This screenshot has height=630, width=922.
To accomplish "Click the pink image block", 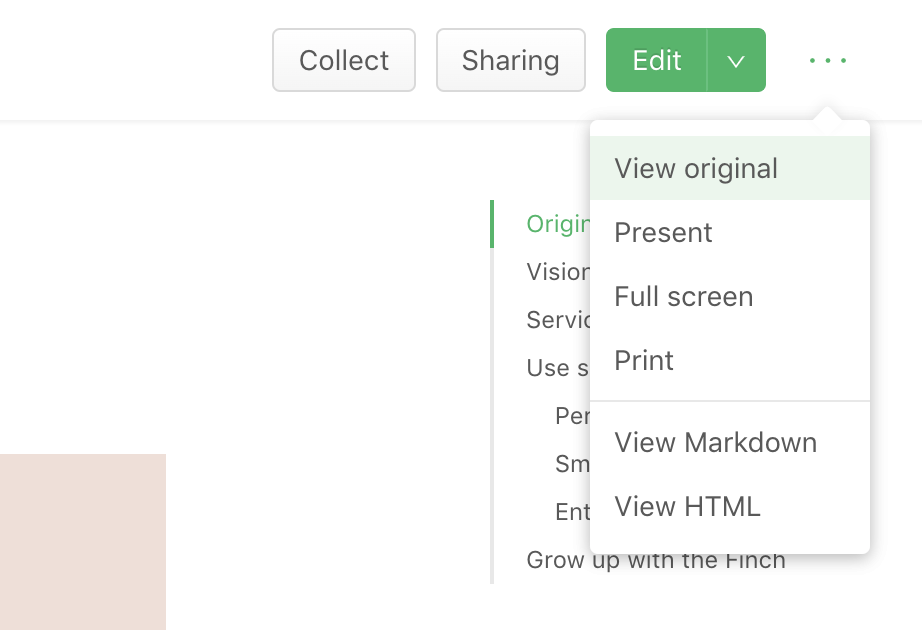I will click(82, 541).
